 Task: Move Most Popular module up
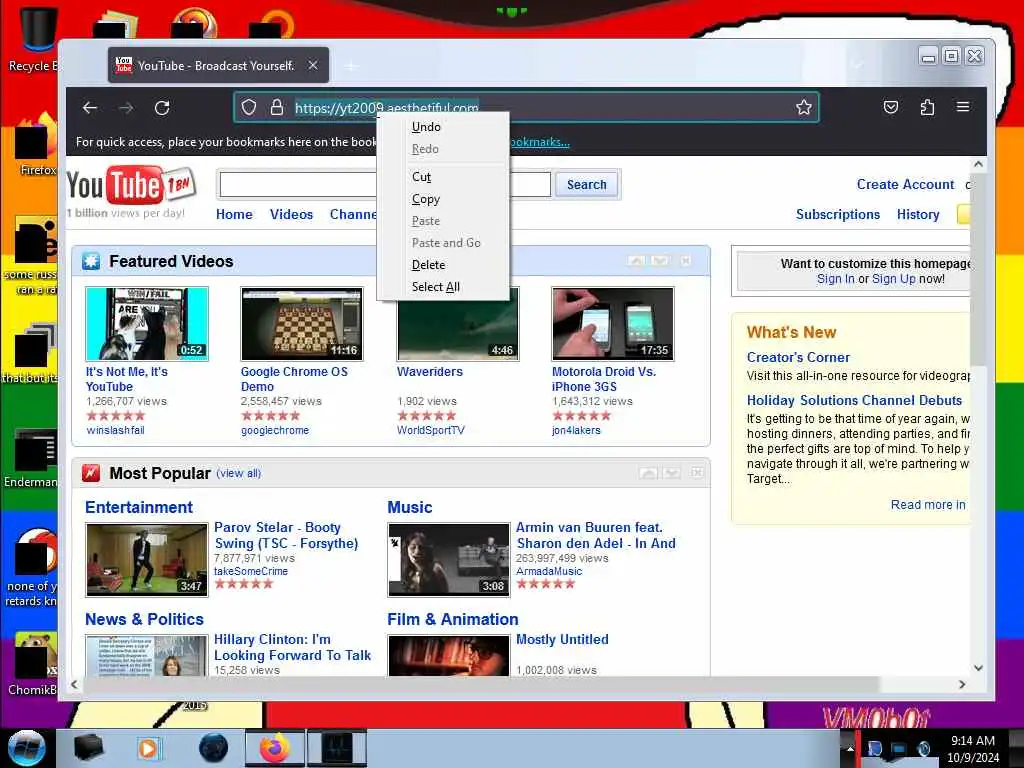[648, 472]
